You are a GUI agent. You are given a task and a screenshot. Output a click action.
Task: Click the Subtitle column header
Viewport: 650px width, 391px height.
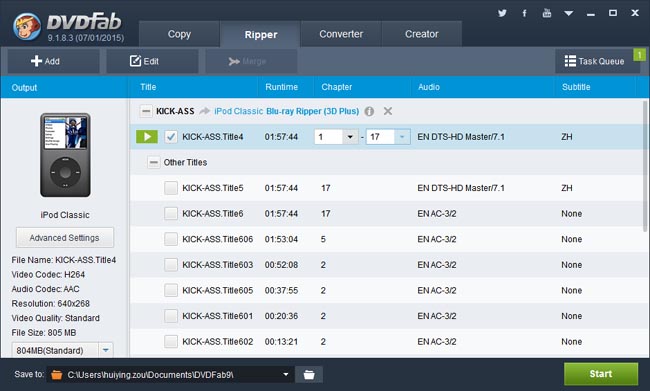[576, 87]
